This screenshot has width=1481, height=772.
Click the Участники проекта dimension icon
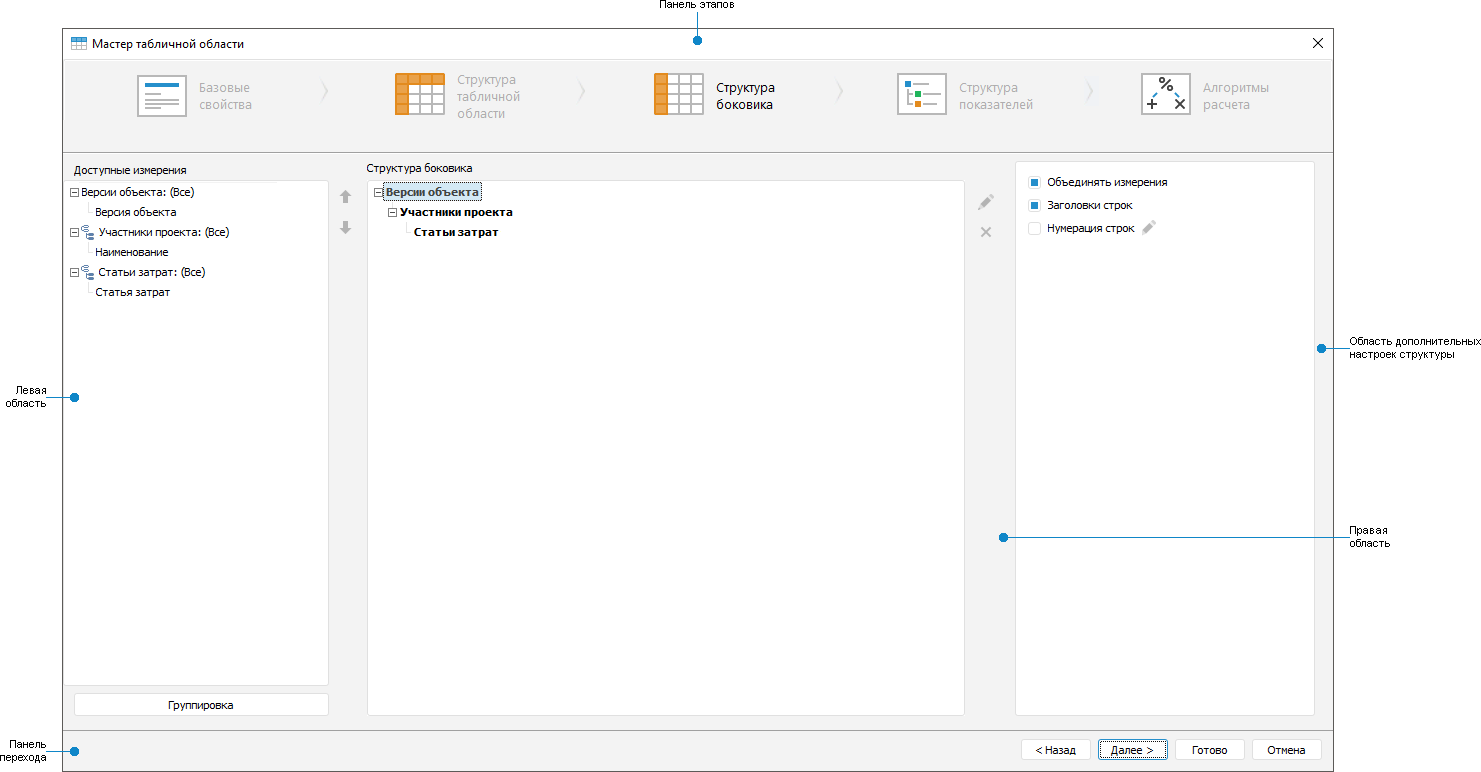pyautogui.click(x=88, y=232)
